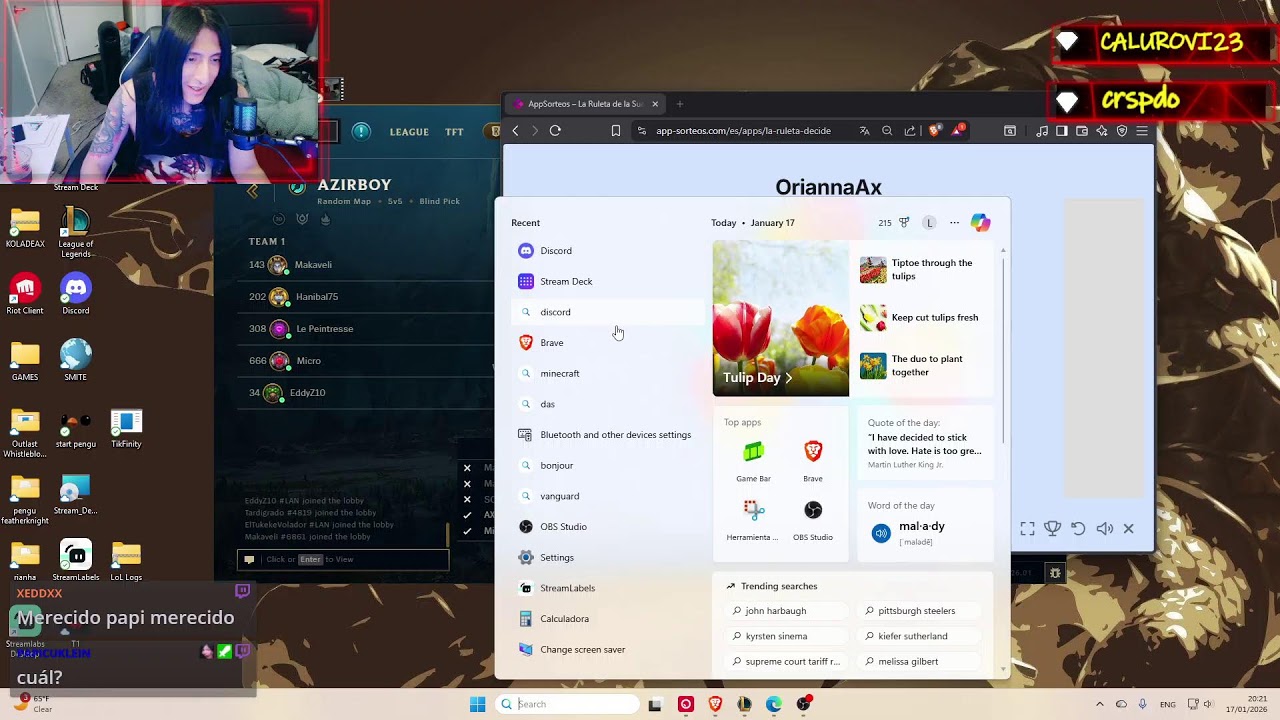Launch Herramienta Recortes from Top apps
Image resolution: width=1280 pixels, height=720 pixels.
pos(753,521)
